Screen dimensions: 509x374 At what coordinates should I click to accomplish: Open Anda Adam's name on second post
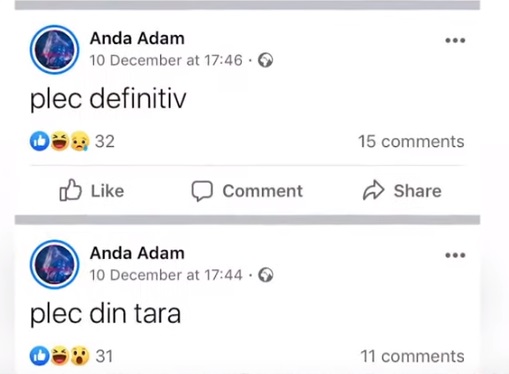click(137, 253)
